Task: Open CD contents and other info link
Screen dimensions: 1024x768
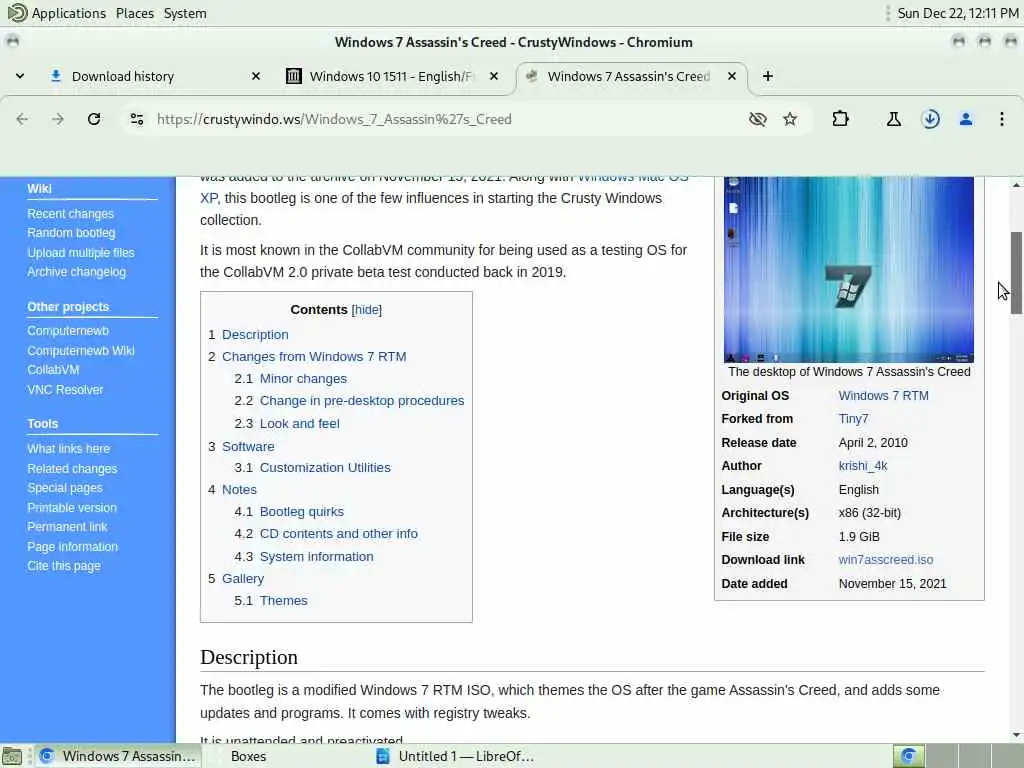Action: pos(338,534)
